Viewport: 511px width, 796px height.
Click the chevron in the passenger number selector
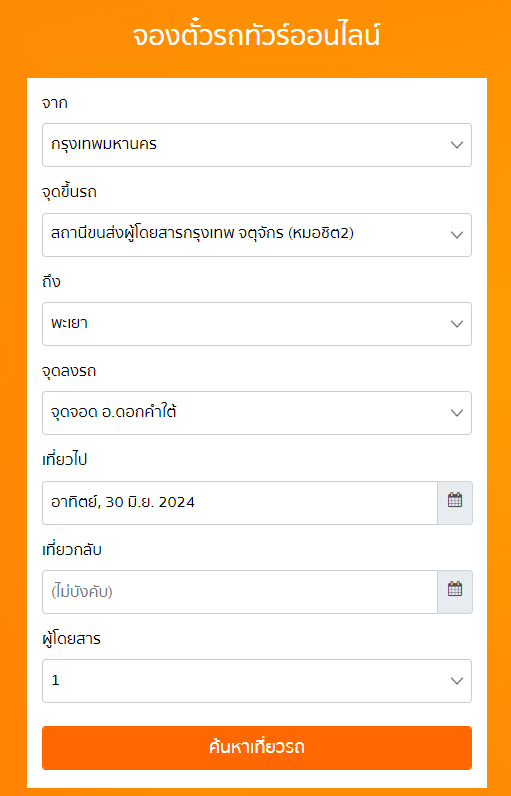457,681
